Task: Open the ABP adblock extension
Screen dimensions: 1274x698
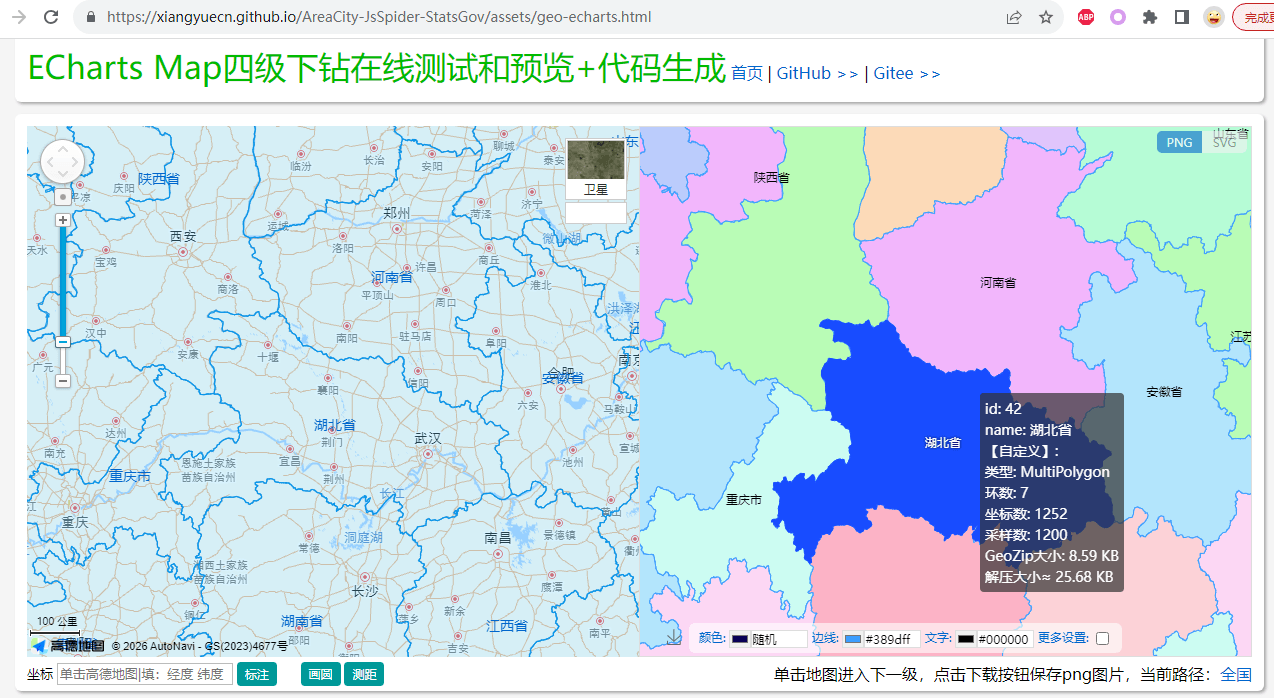Action: (x=1086, y=17)
